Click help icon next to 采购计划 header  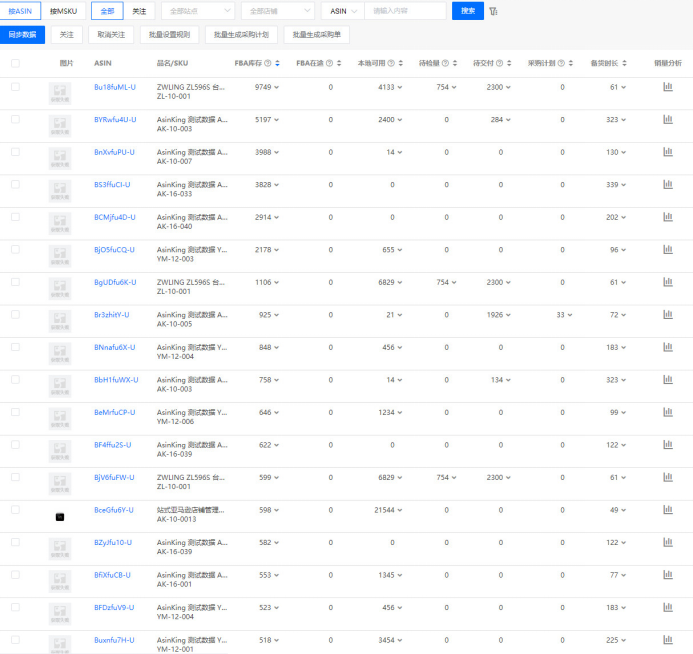click(565, 63)
